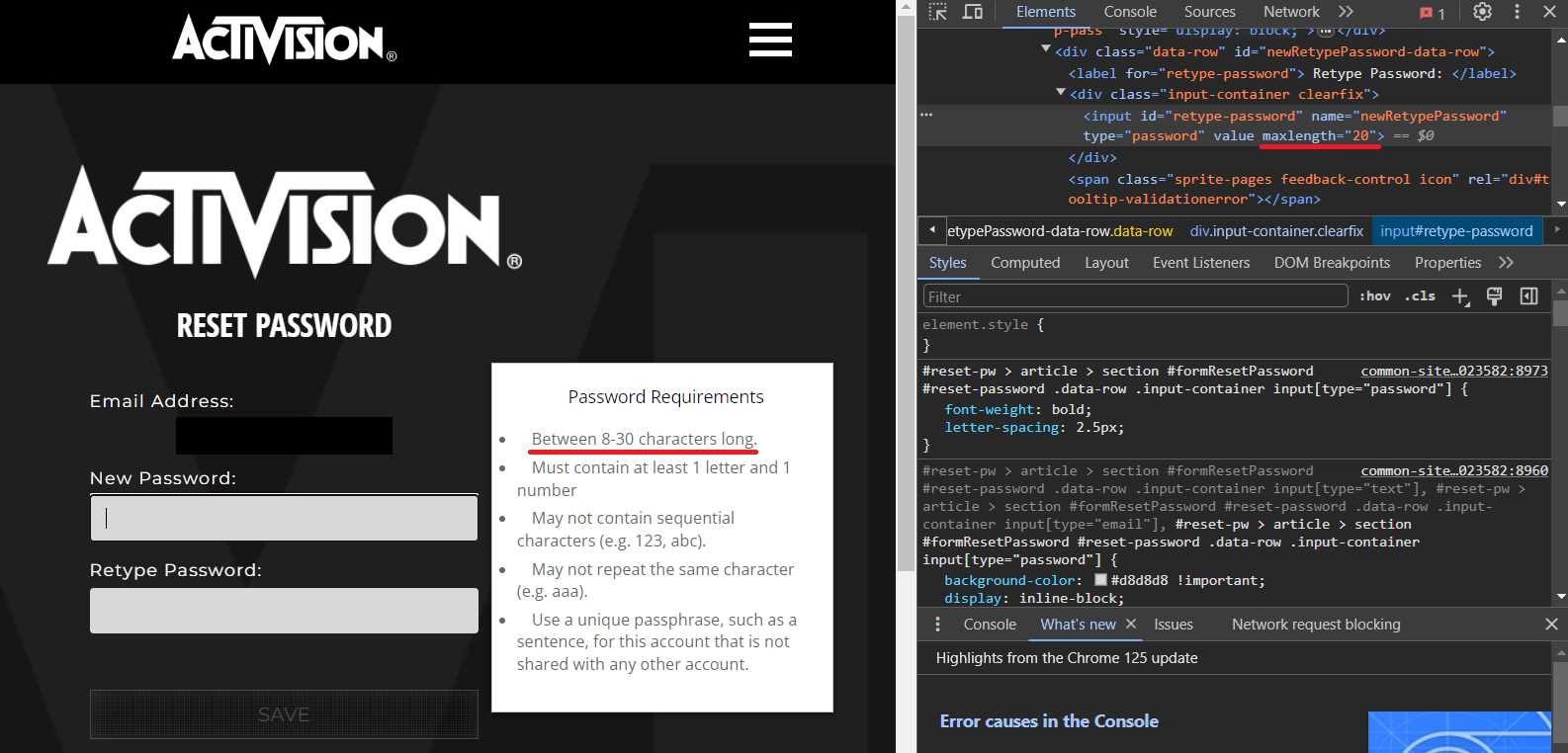
Task: Open the #d8d8d8 background-color swatch
Action: click(1100, 580)
